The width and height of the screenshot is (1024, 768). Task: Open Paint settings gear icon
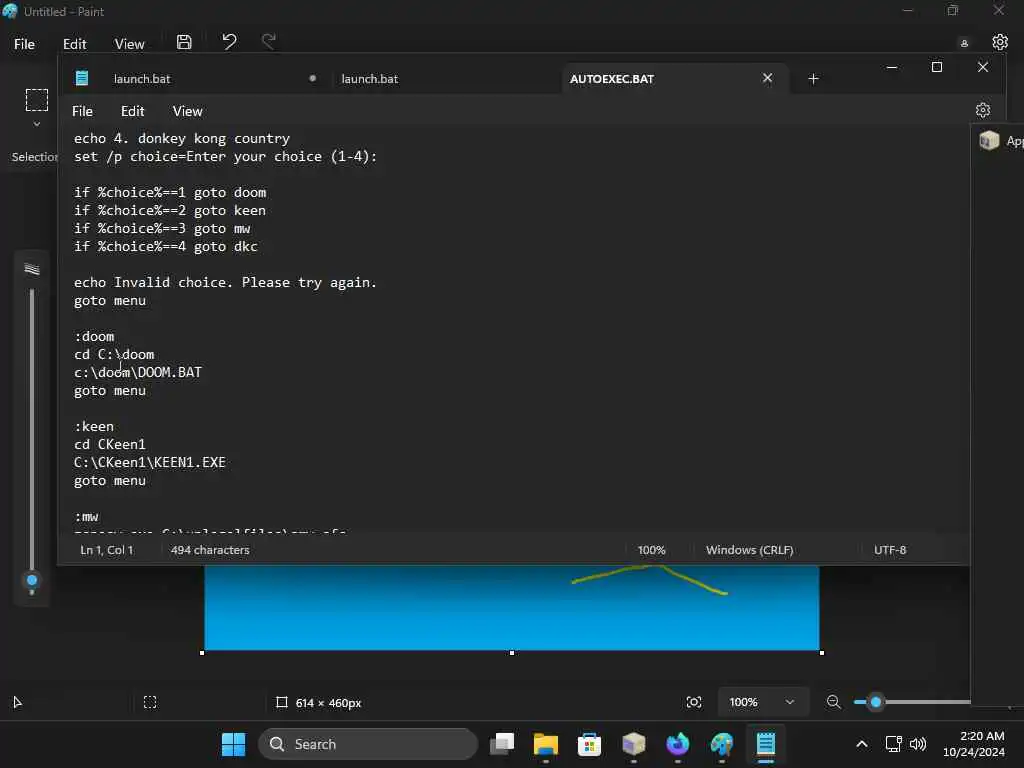pos(1000,42)
